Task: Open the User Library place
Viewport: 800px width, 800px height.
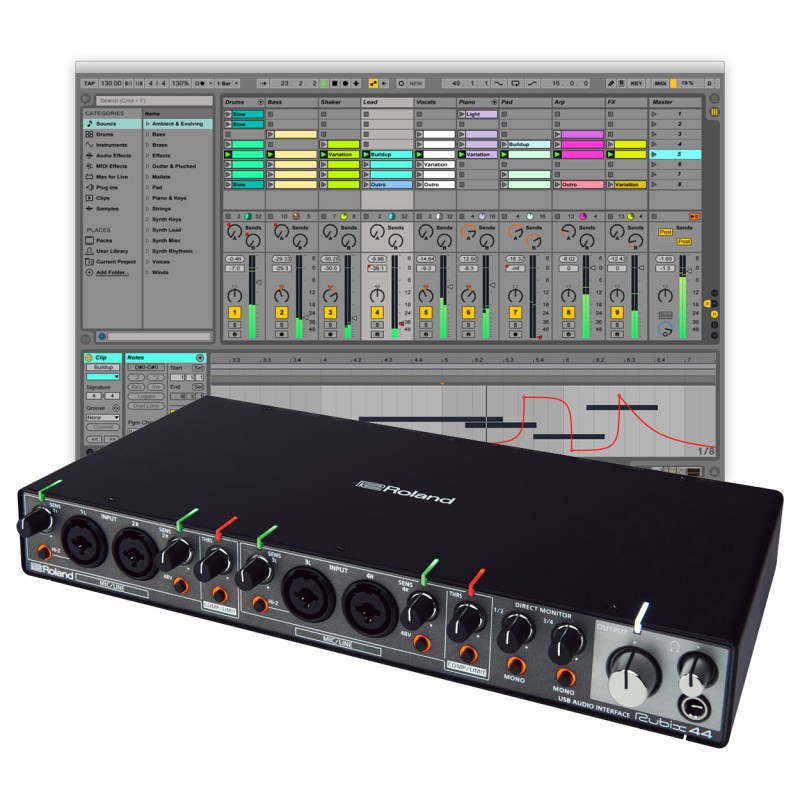Action: coord(112,251)
